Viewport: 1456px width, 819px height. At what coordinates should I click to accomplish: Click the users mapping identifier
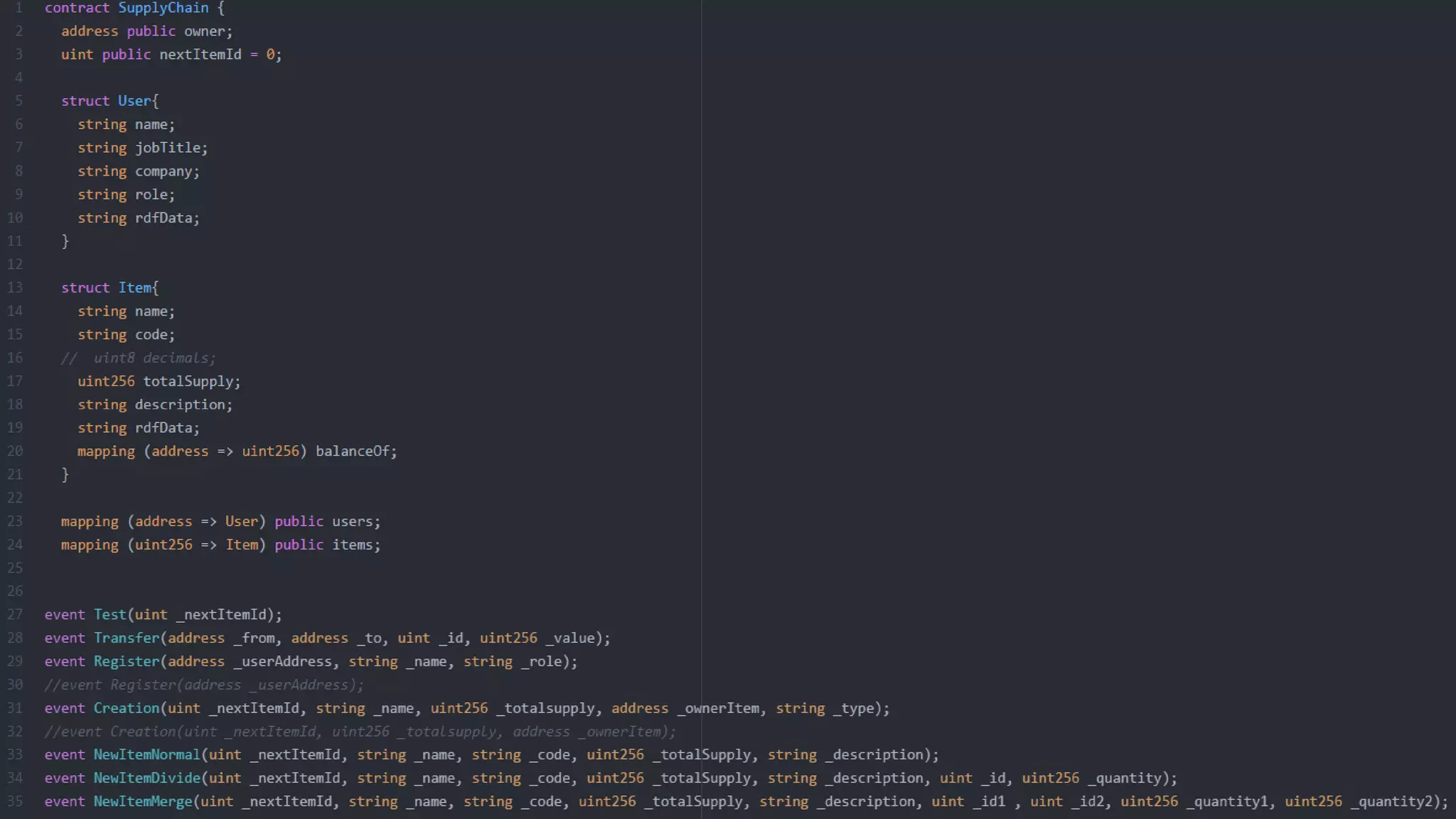pos(353,522)
